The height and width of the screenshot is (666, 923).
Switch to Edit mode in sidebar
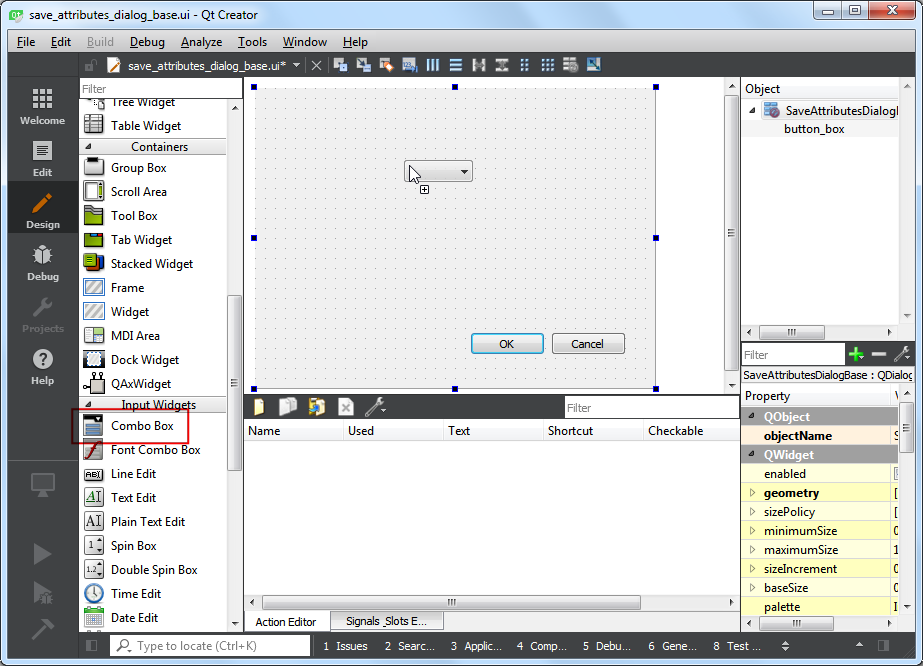coord(42,158)
